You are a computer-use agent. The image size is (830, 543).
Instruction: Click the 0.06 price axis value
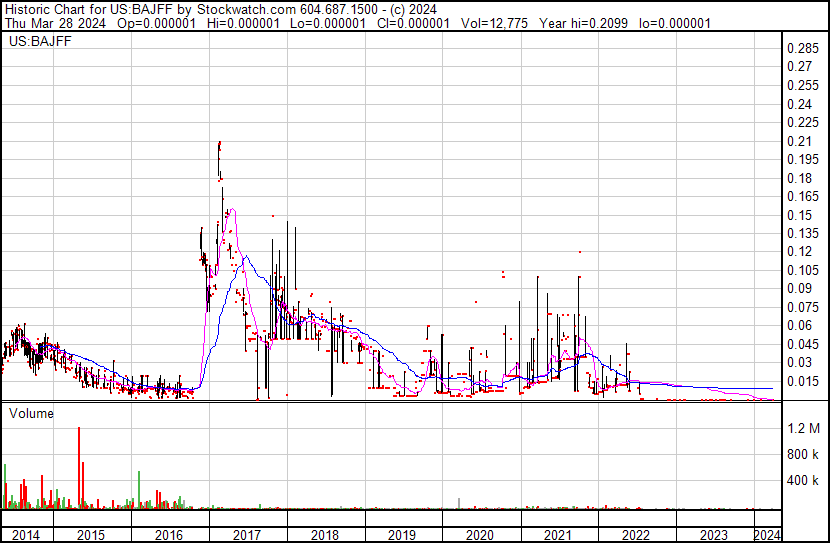point(799,325)
